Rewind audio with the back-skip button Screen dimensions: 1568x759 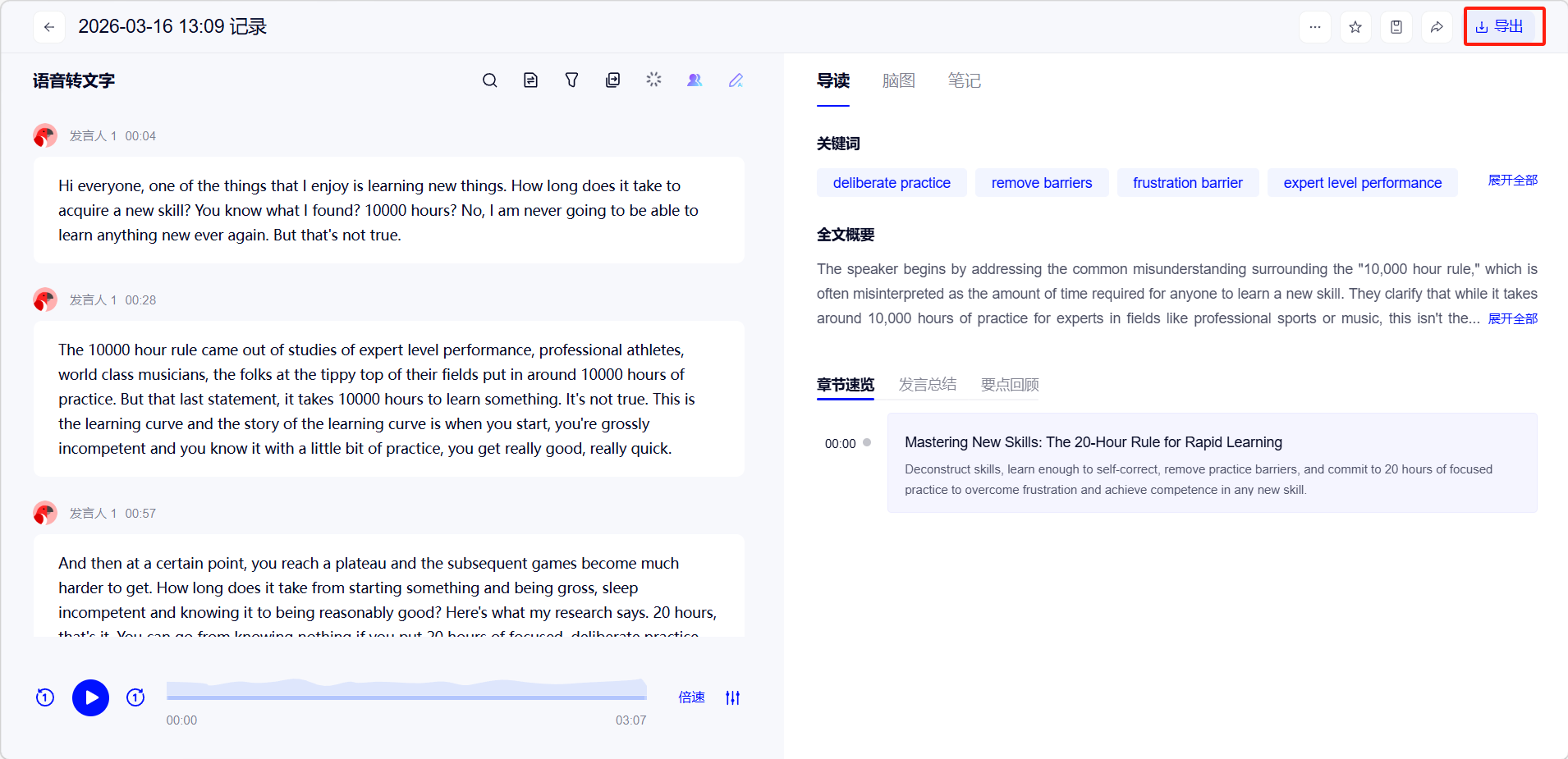45,697
